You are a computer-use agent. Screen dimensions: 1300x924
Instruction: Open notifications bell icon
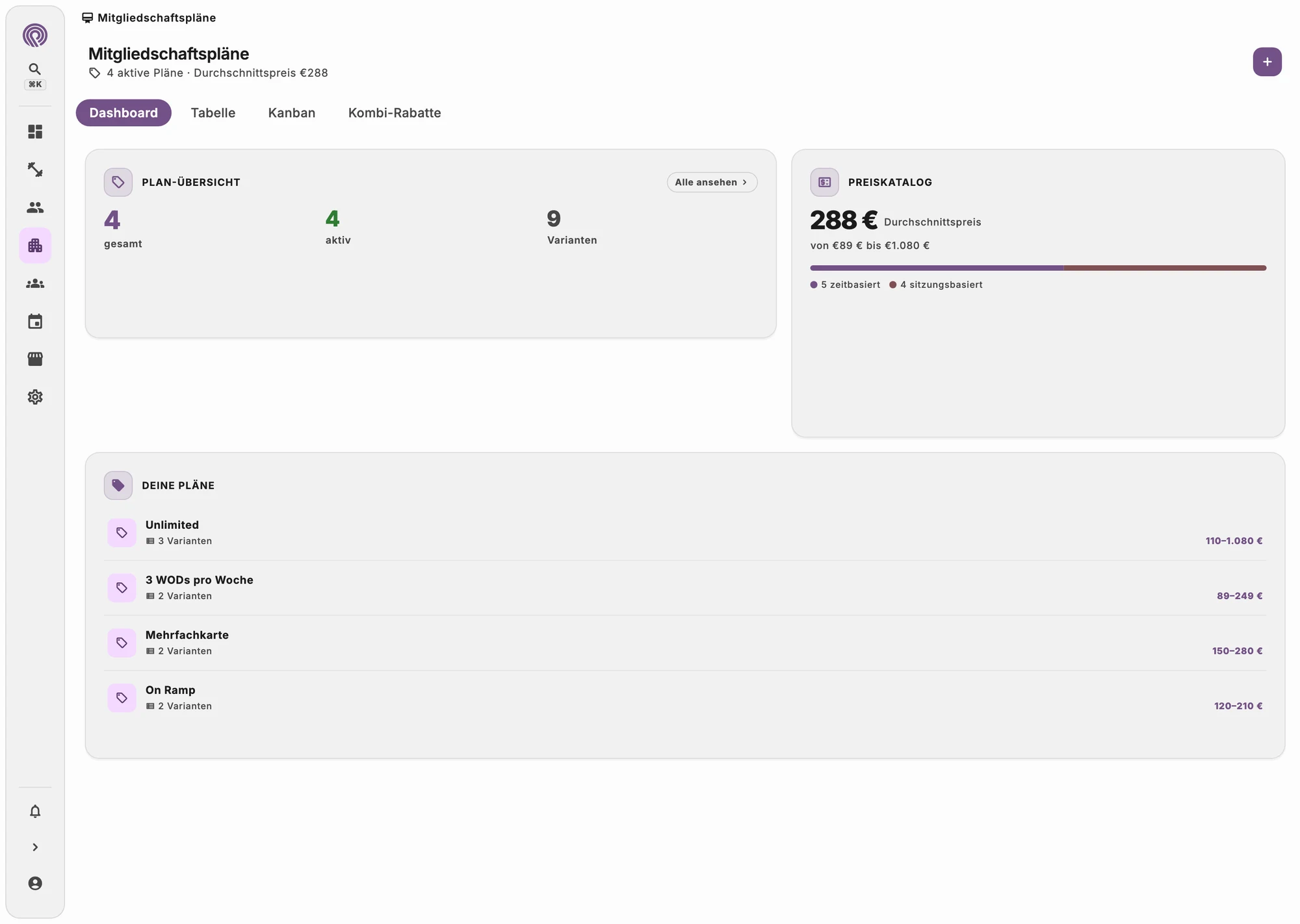[x=35, y=812]
